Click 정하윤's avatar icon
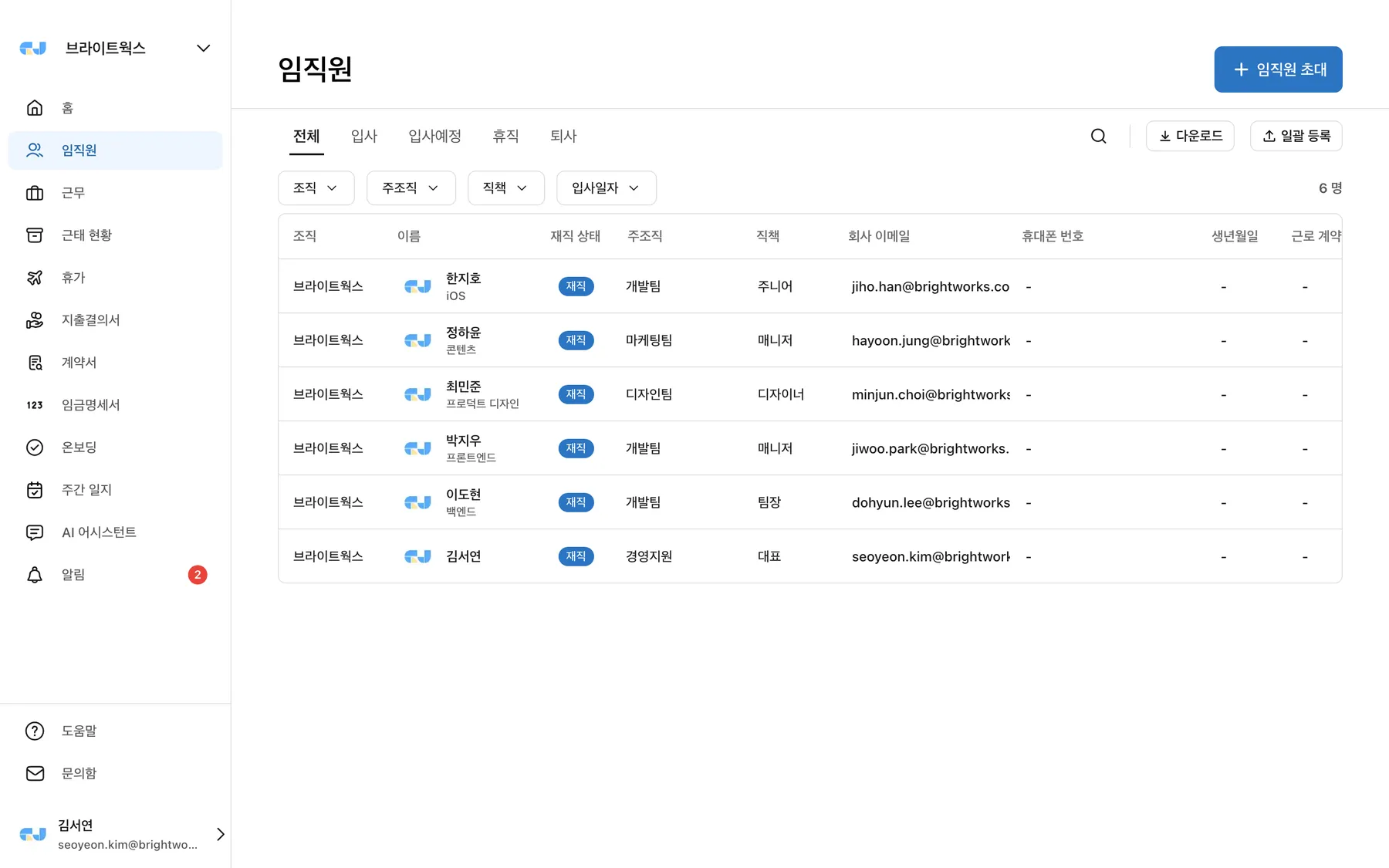This screenshot has height=868, width=1389. pos(417,340)
